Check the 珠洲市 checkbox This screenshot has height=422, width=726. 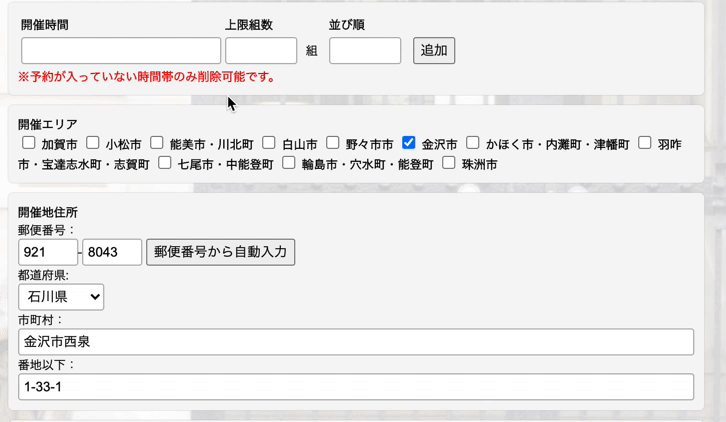(x=449, y=162)
